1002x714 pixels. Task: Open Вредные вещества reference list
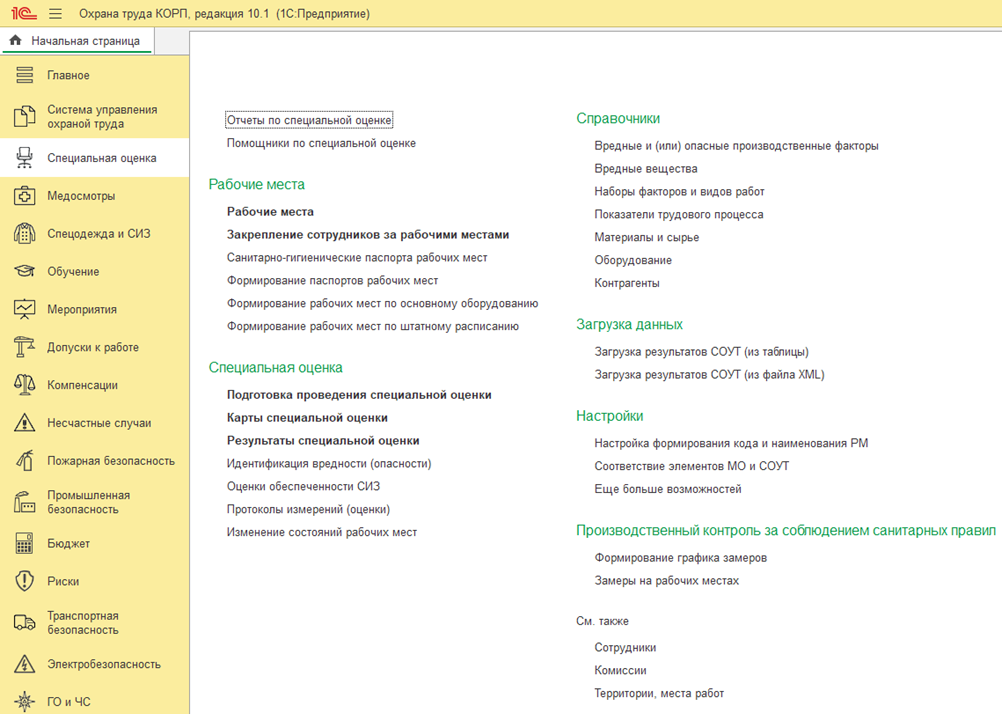click(645, 169)
